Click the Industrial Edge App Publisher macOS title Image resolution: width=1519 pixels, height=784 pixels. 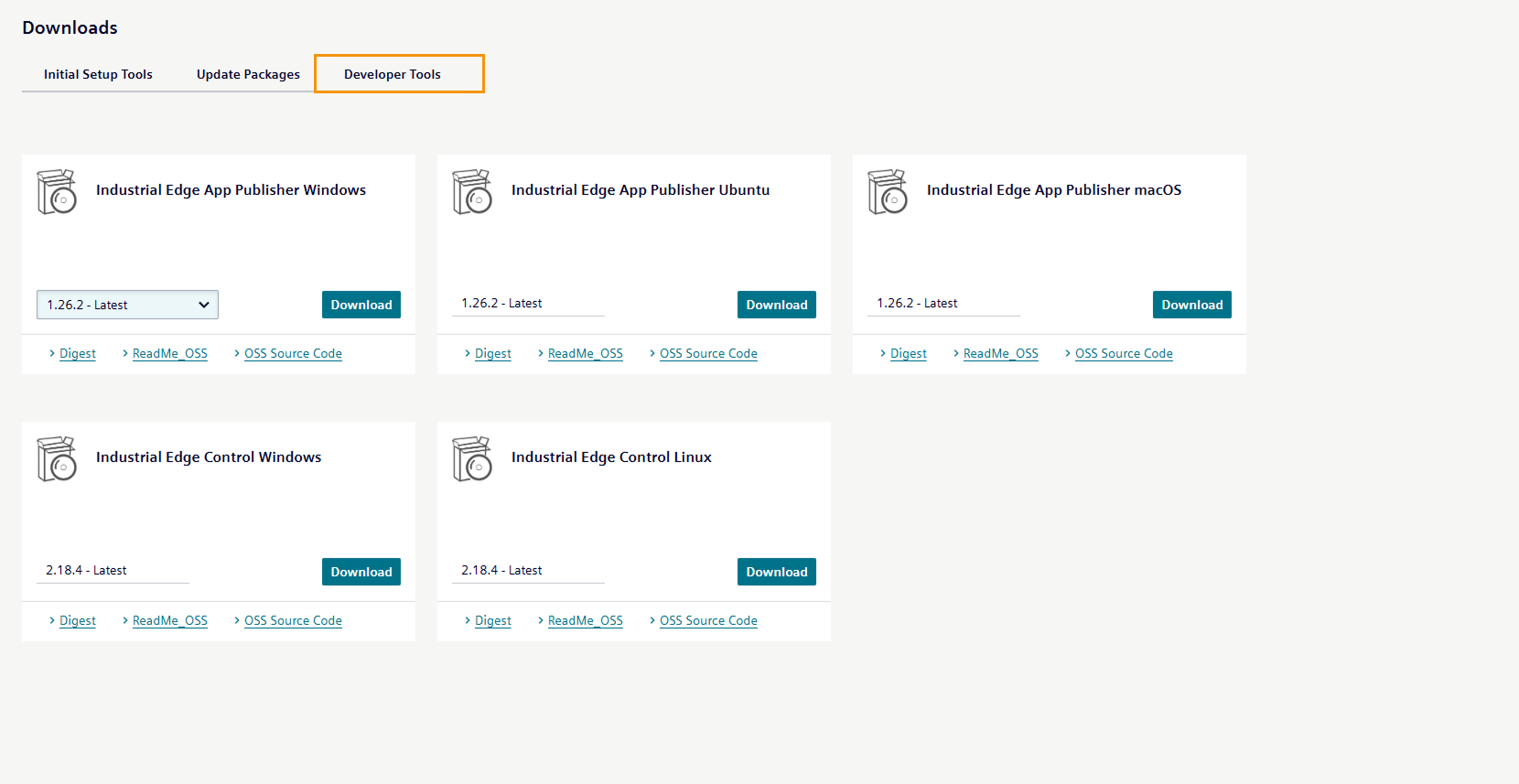coord(1054,190)
